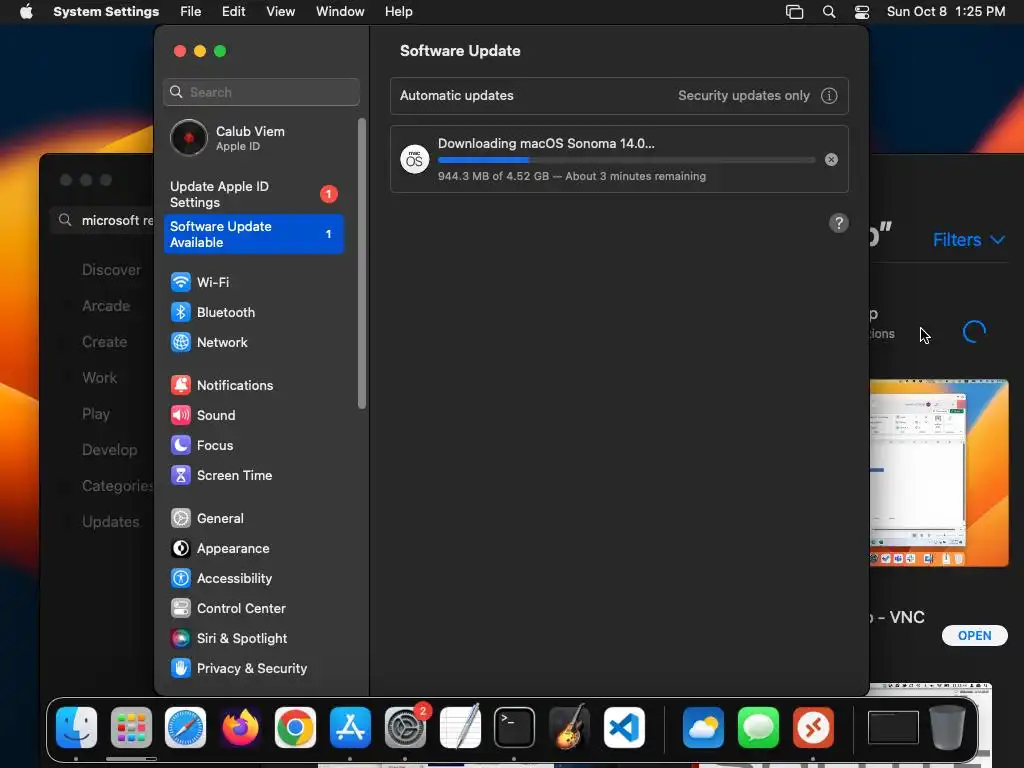The height and width of the screenshot is (768, 1024).
Task: Cancel the macOS Sonoma download
Action: [831, 159]
